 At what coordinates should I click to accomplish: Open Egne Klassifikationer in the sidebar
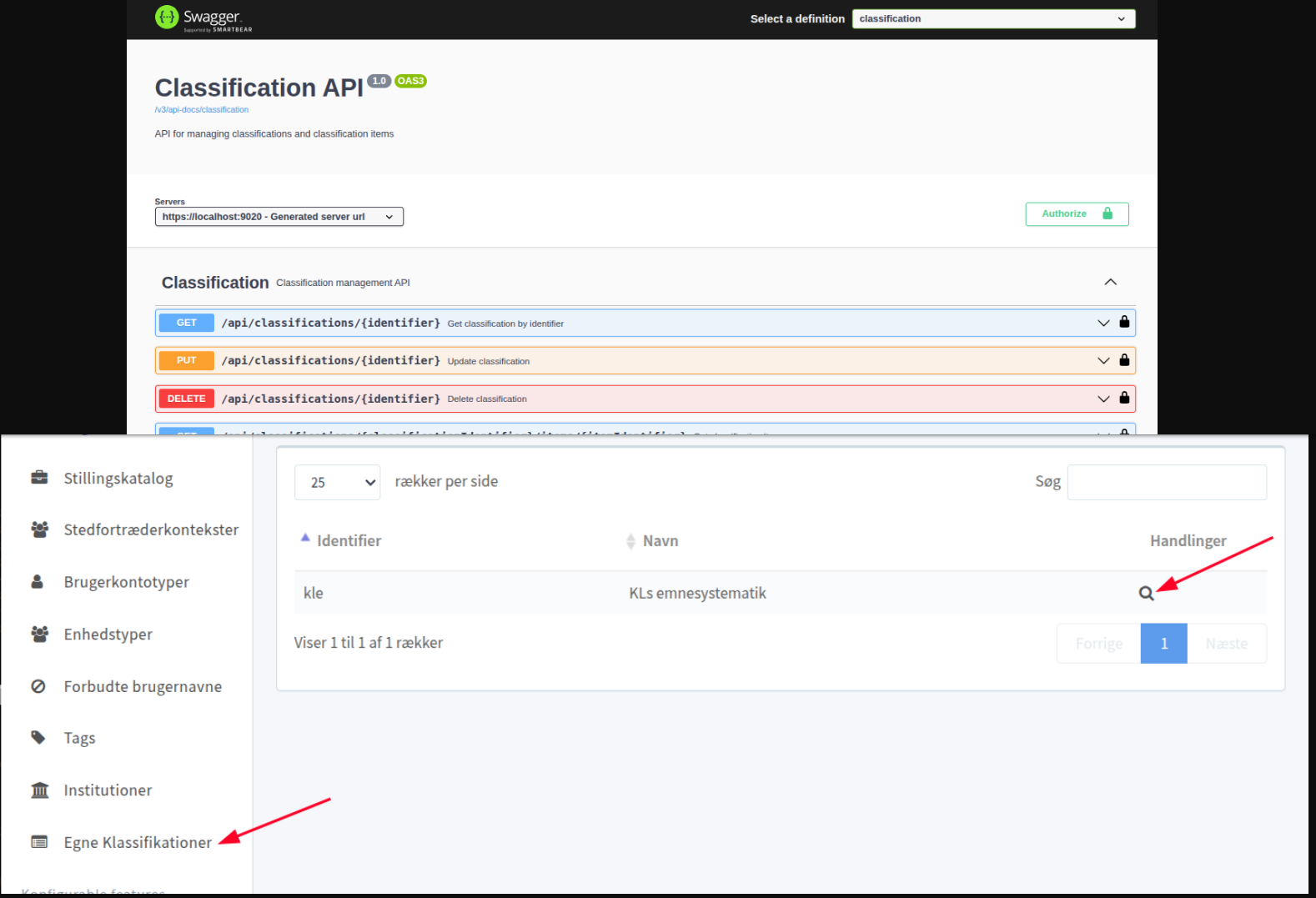click(138, 842)
